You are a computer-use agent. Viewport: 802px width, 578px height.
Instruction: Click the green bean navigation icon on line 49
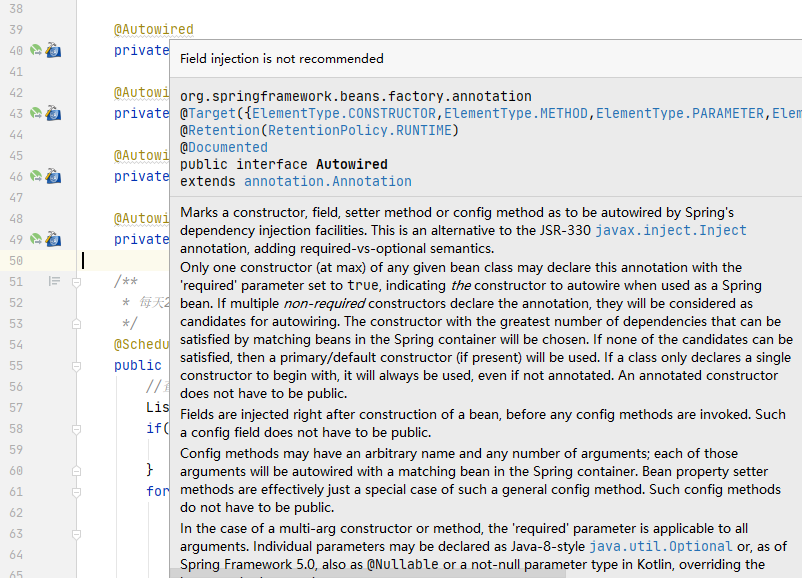click(x=36, y=239)
